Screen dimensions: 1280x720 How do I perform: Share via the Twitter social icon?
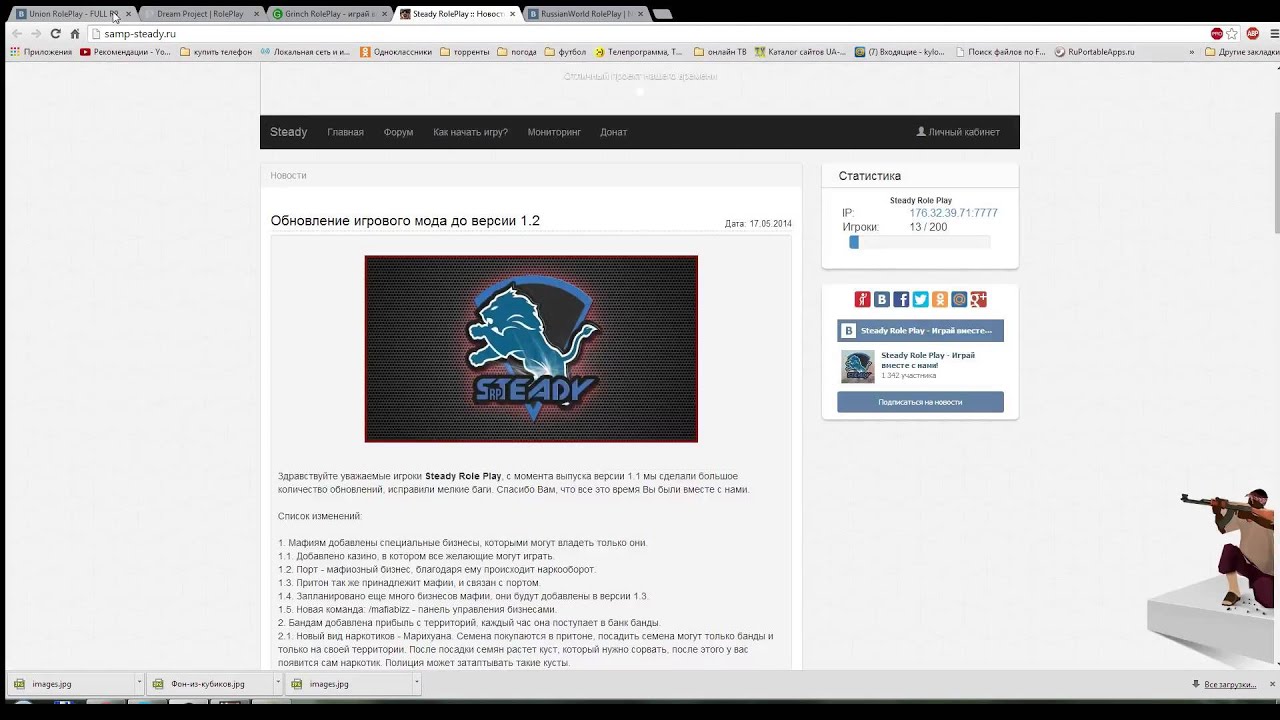pyautogui.click(x=920, y=299)
